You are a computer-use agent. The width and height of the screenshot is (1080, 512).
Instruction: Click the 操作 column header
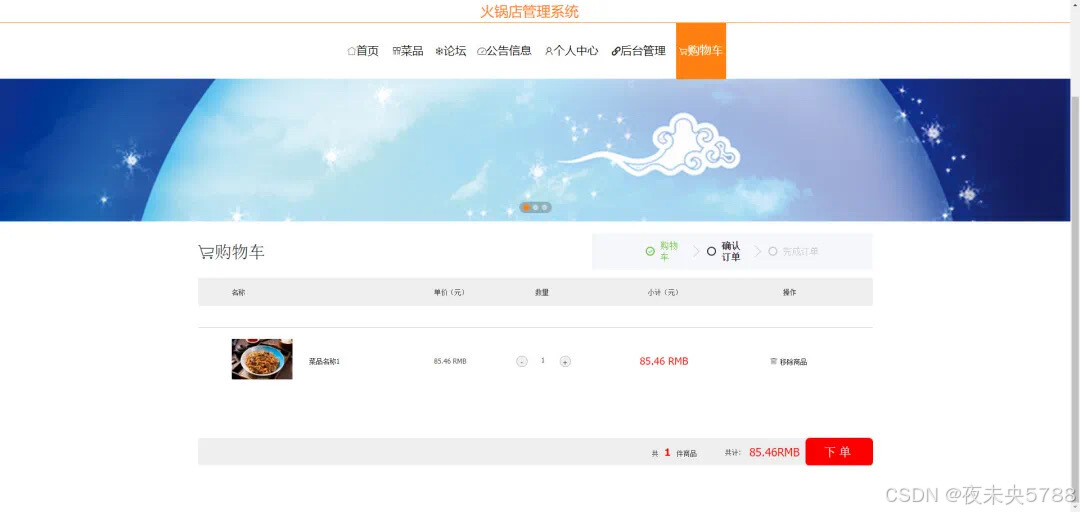789,292
